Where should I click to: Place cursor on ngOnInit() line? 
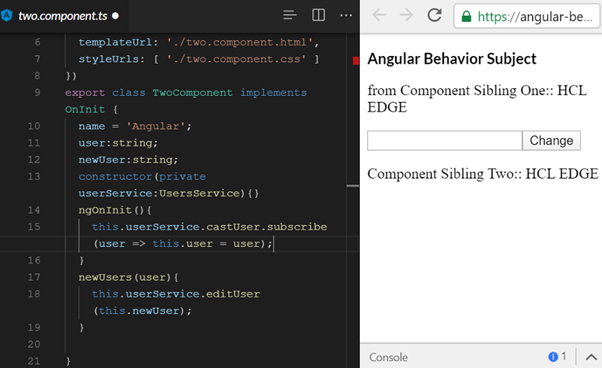click(115, 210)
